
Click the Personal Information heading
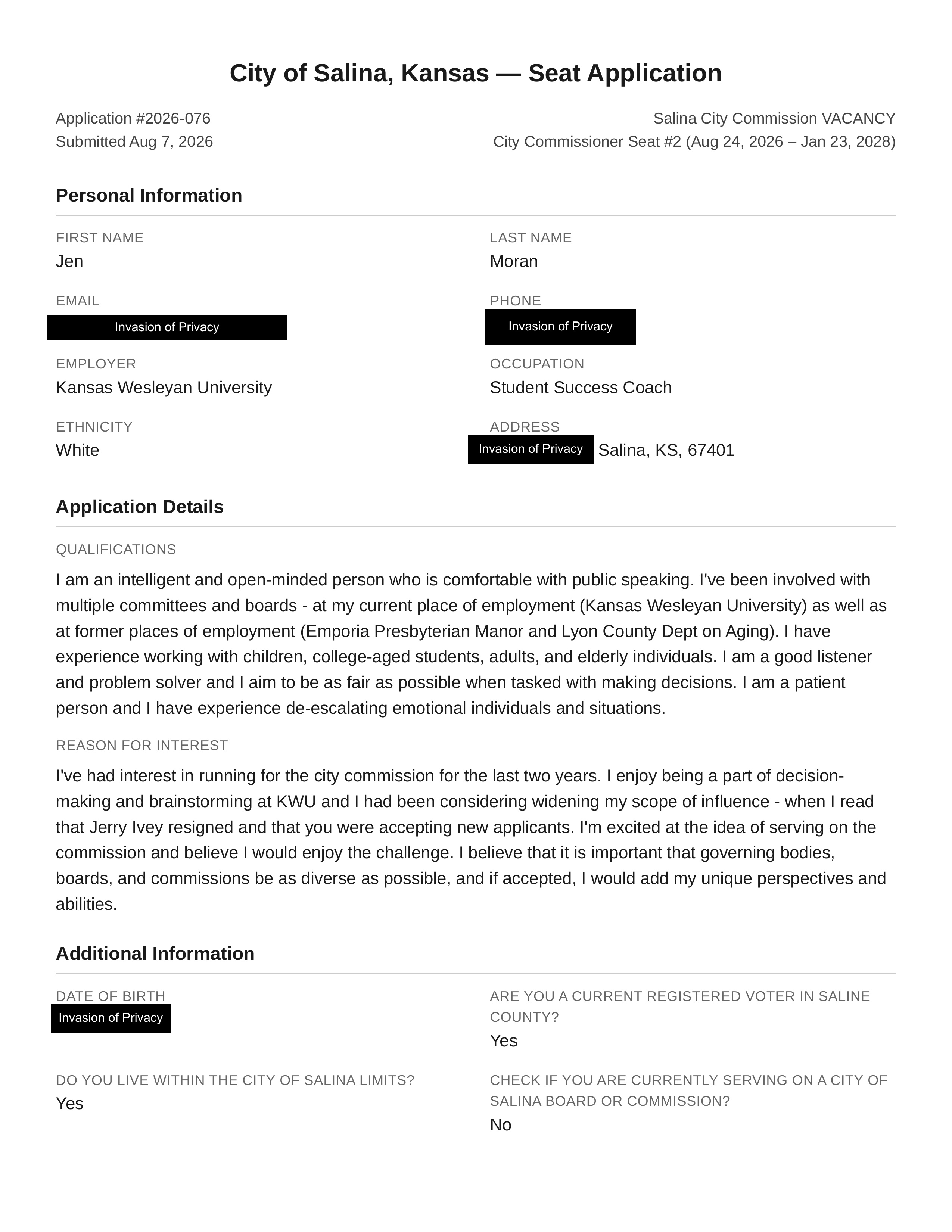tap(149, 195)
